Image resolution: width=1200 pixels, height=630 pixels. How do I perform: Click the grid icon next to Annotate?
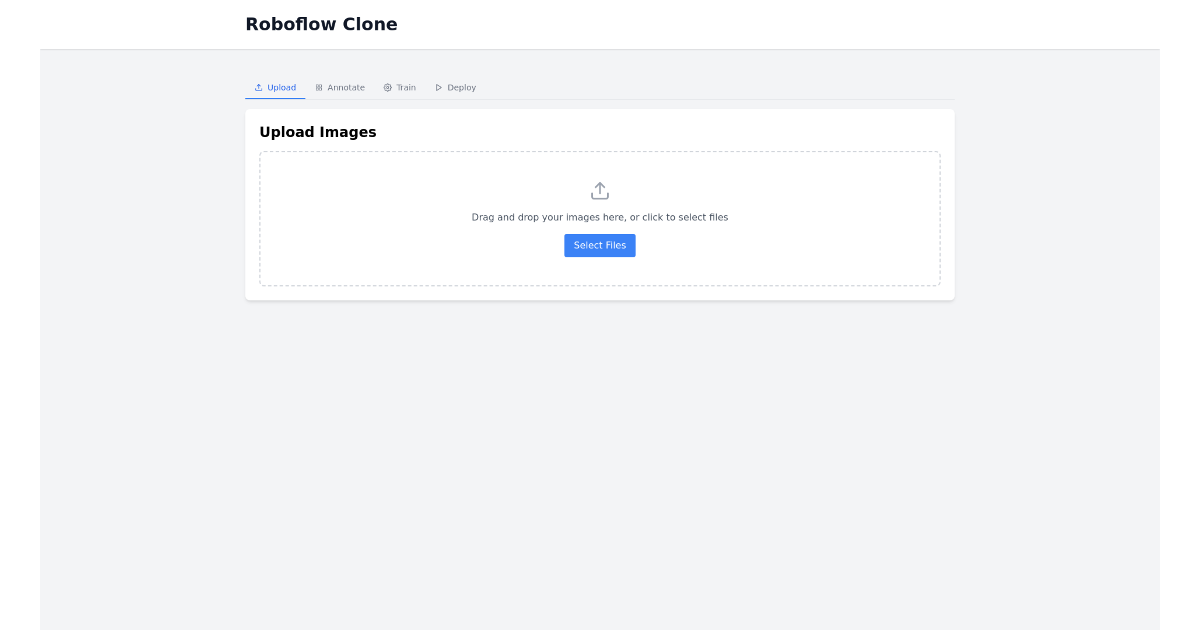click(318, 87)
